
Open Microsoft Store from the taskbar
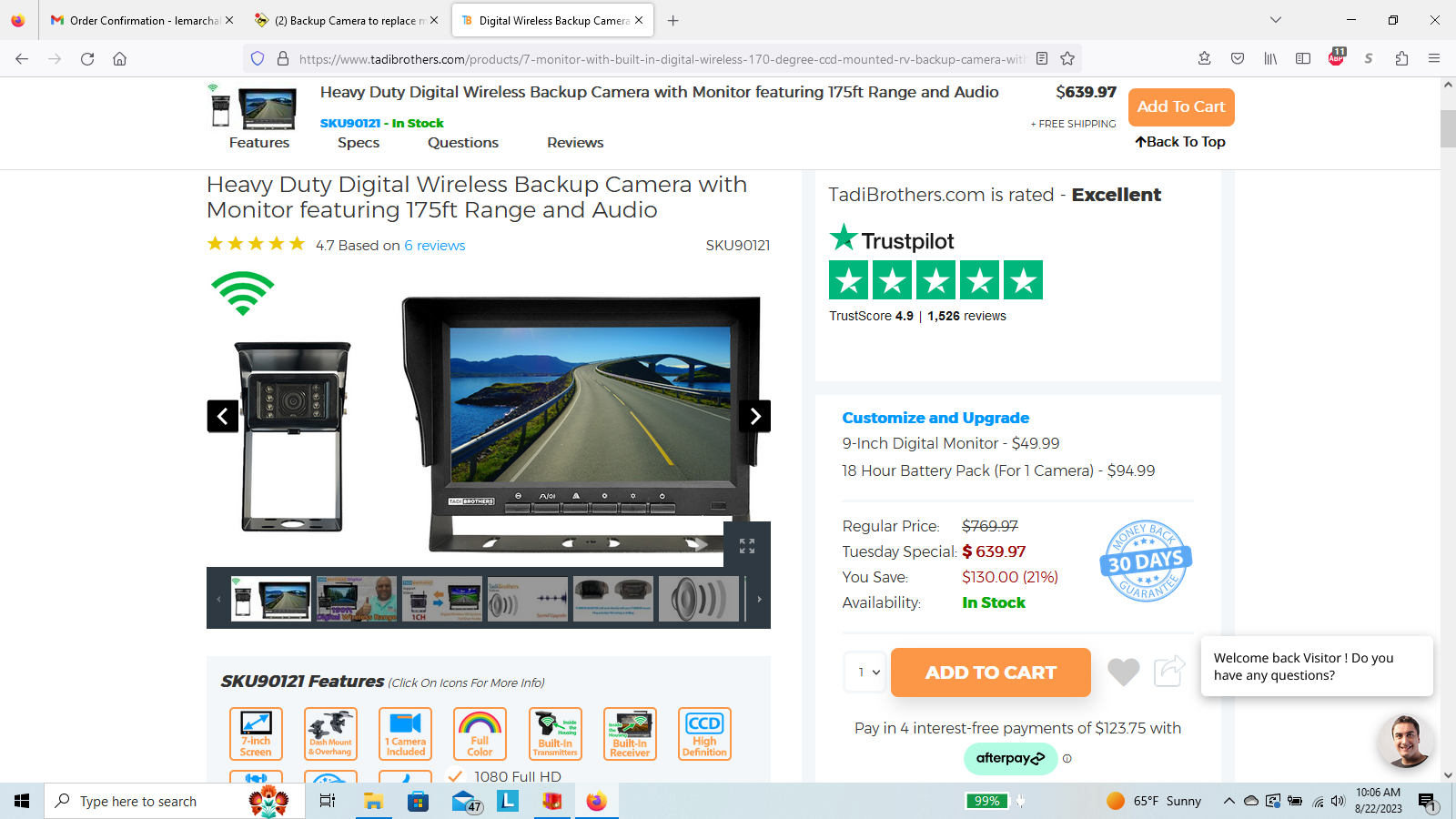pyautogui.click(x=418, y=801)
